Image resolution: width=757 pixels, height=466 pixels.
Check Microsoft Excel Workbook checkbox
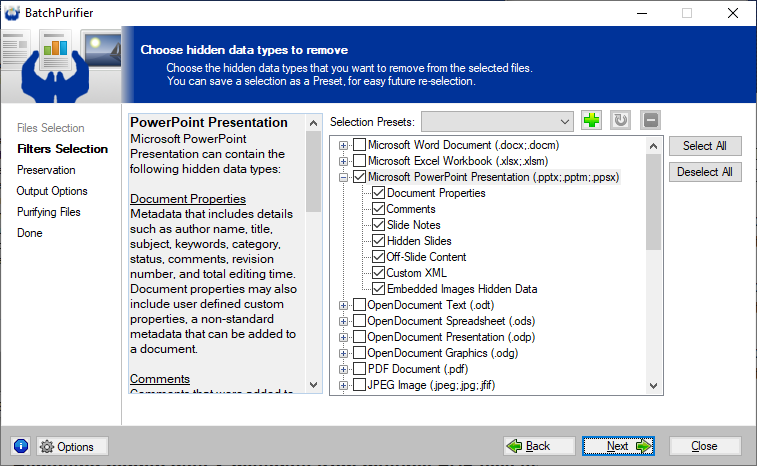click(359, 161)
